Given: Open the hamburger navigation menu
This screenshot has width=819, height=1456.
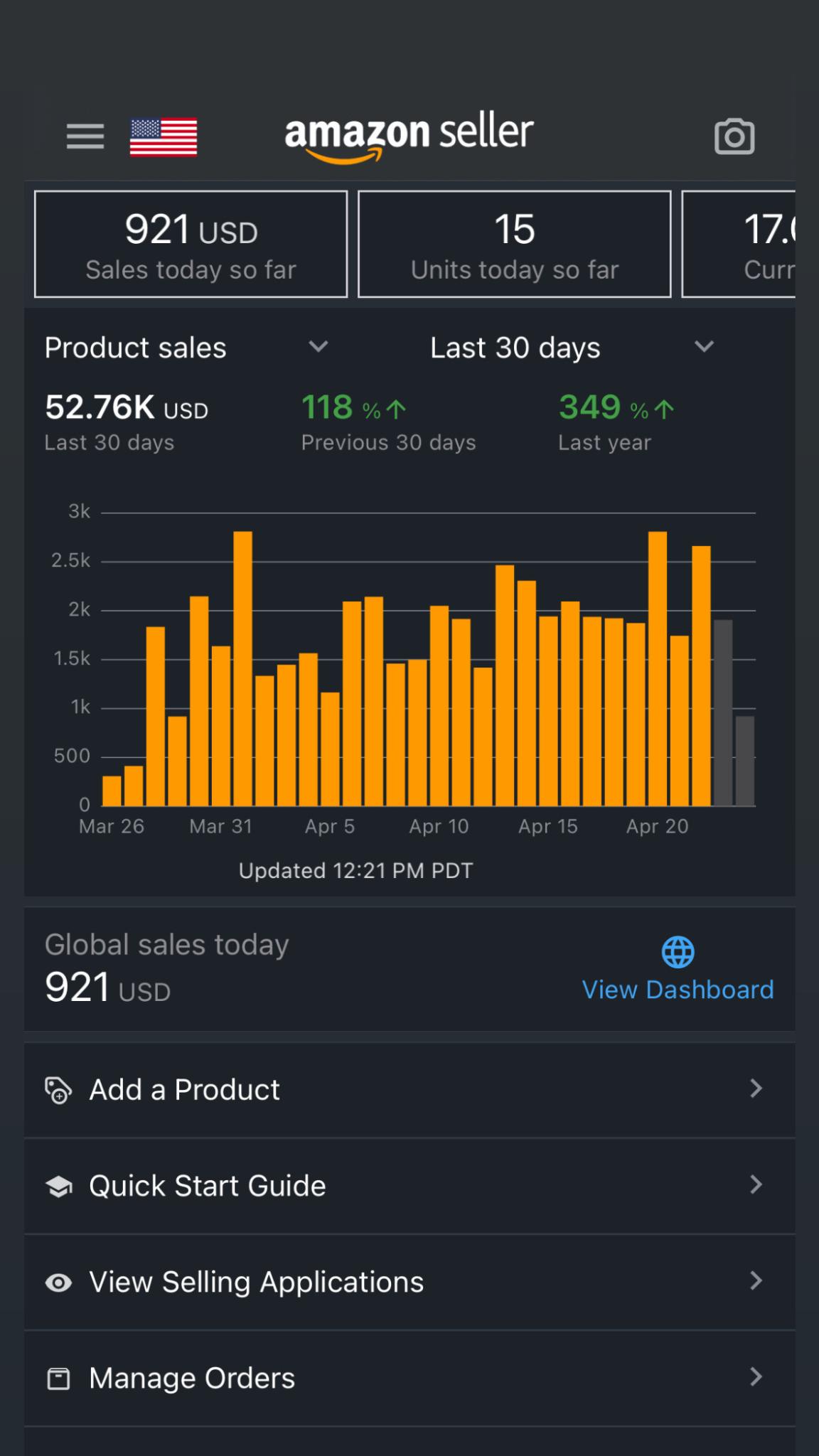Looking at the screenshot, I should 85,136.
